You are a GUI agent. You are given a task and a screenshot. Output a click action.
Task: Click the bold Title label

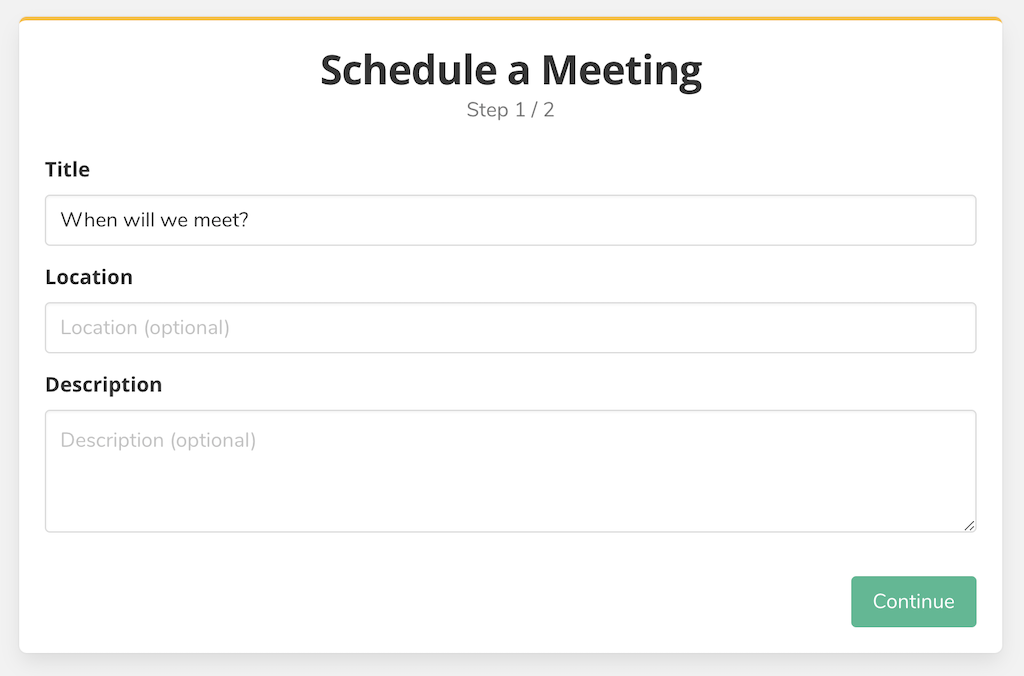pyautogui.click(x=67, y=170)
